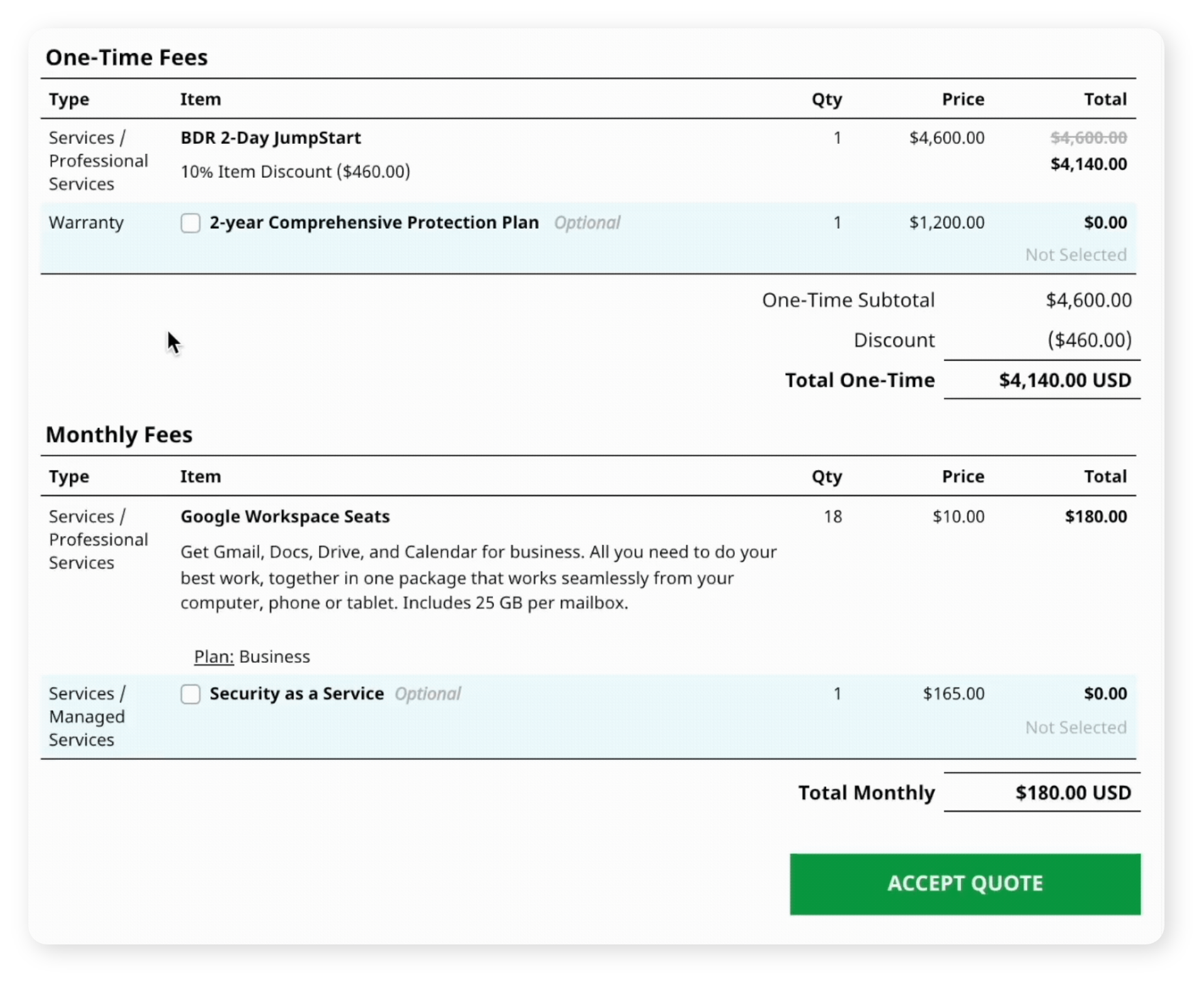The image size is (1204, 984).
Task: Click the quantity 18 for Workspace Seats
Action: [x=833, y=517]
